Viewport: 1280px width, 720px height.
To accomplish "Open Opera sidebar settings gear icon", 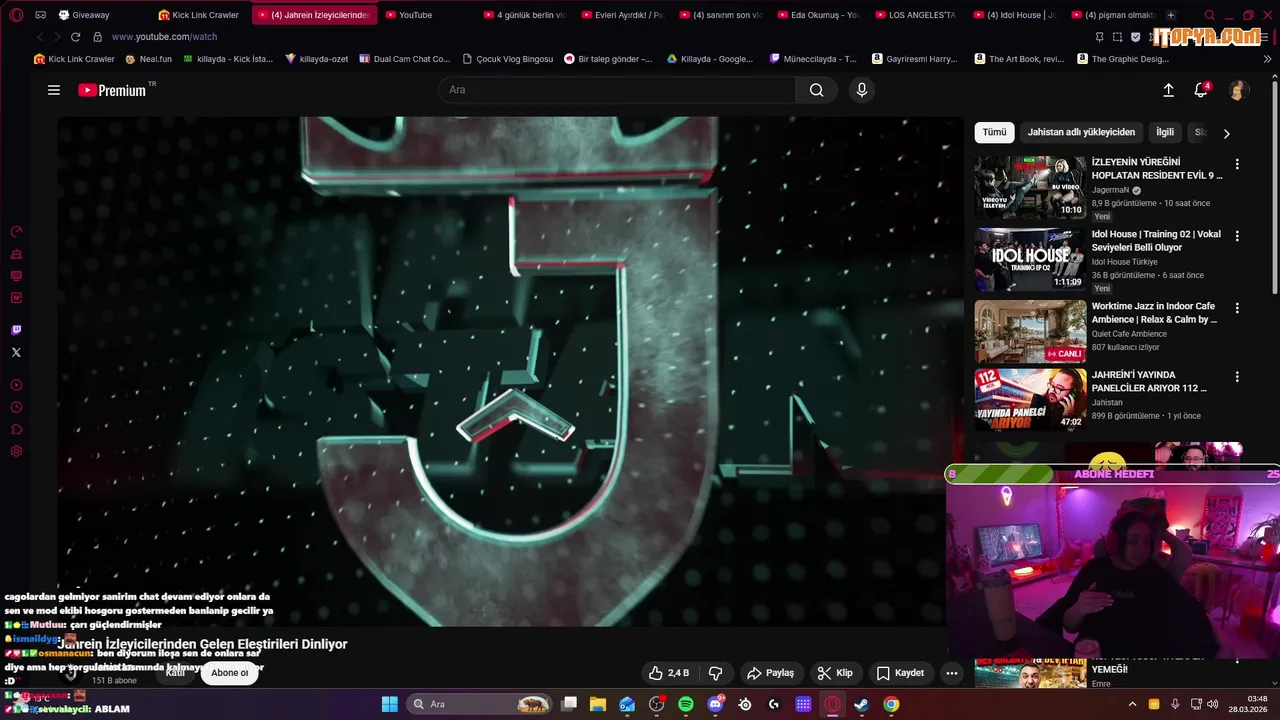I will click(16, 451).
